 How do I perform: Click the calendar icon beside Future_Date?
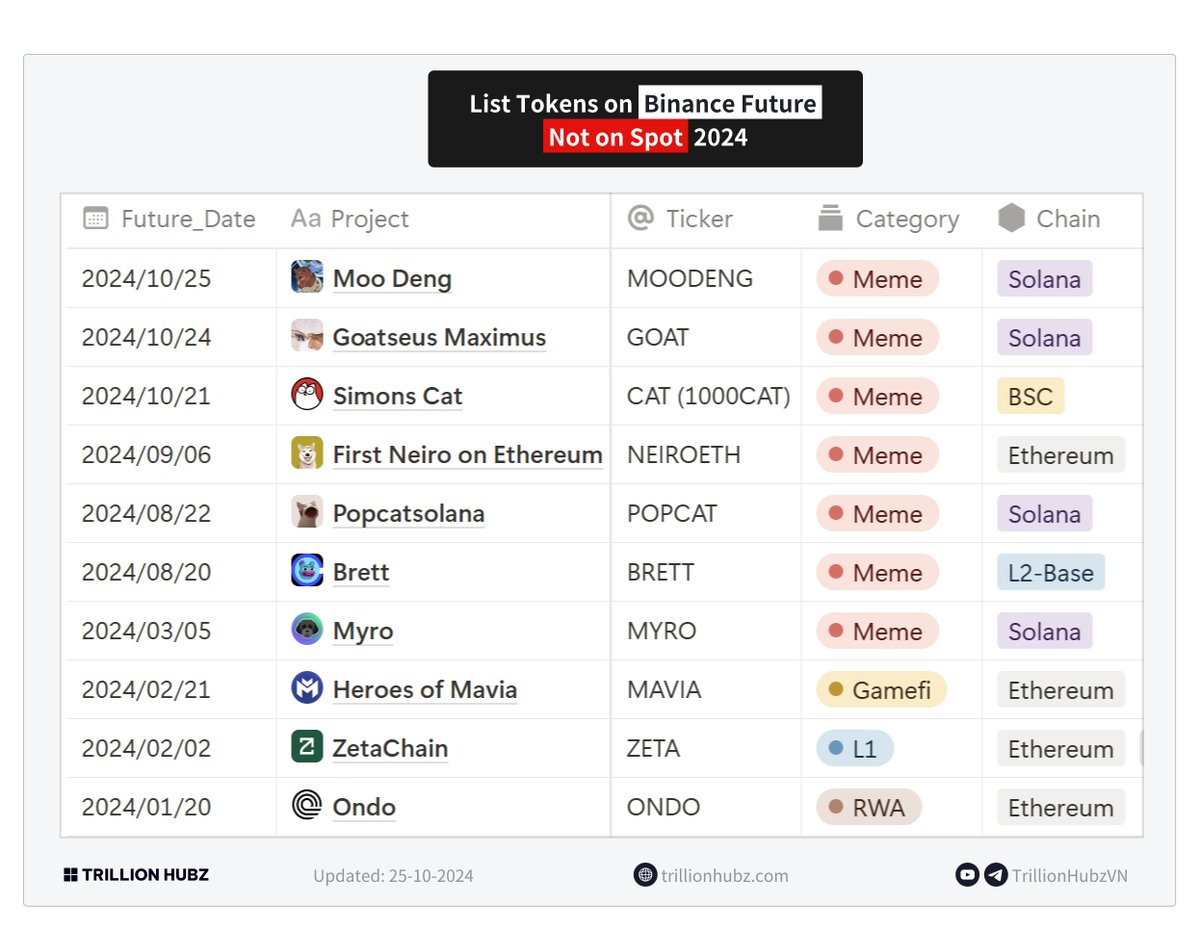click(x=95, y=219)
